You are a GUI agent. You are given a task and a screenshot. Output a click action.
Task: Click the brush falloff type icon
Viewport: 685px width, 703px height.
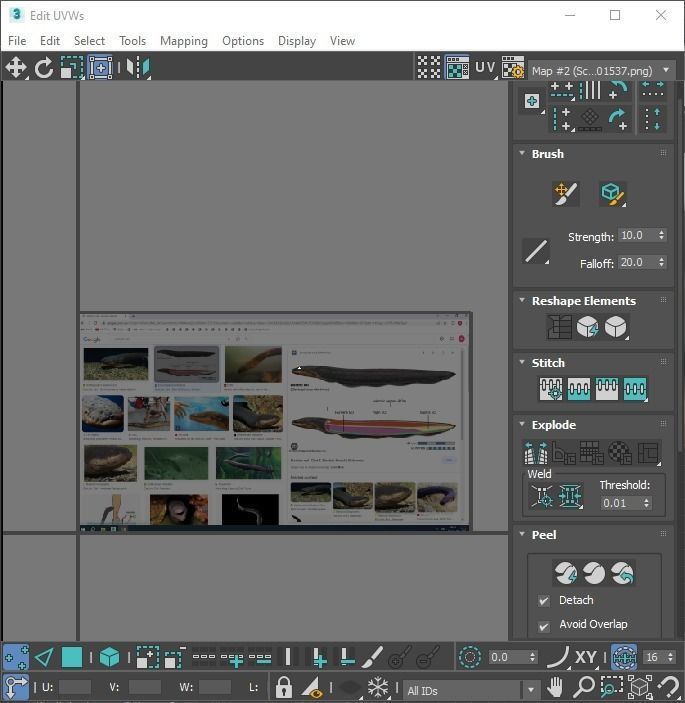point(536,251)
